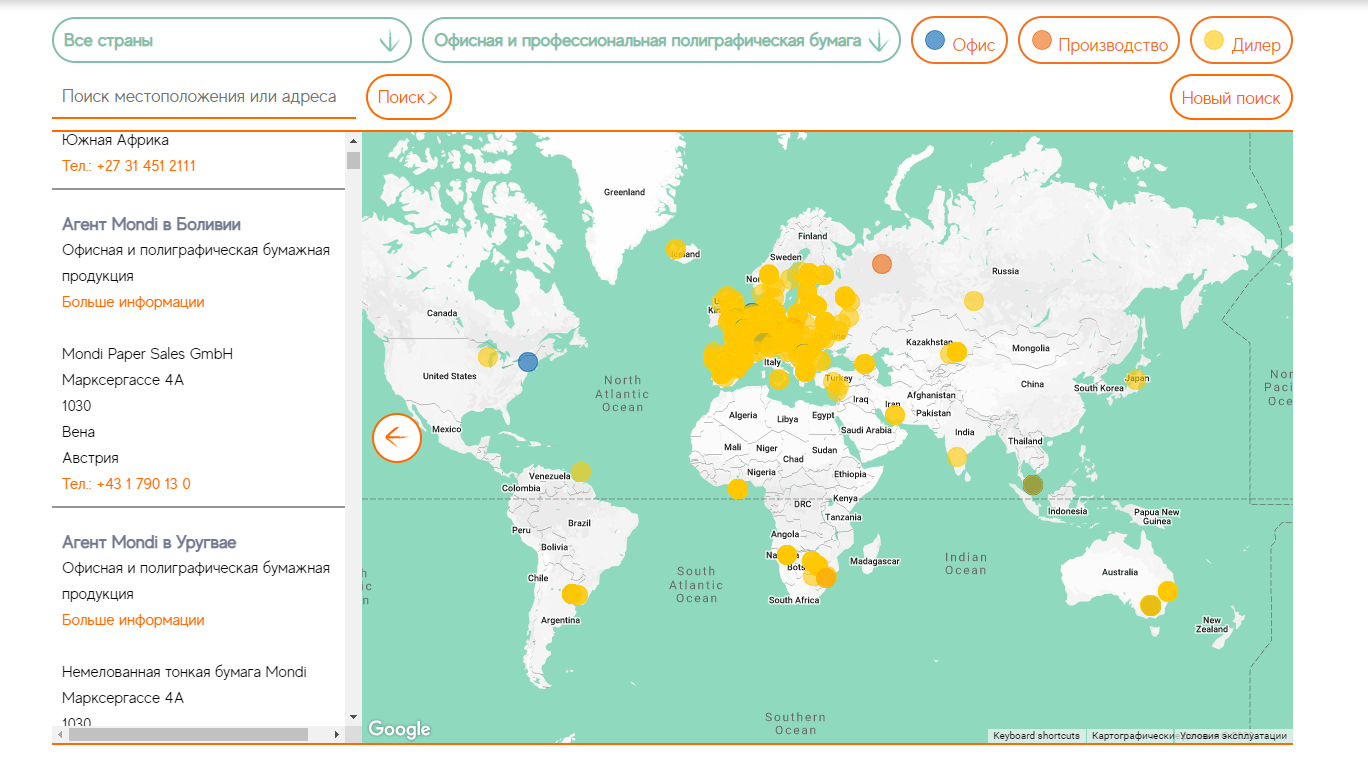Click the dealer marker in Argentina
The height and width of the screenshot is (764, 1368).
pos(574,594)
